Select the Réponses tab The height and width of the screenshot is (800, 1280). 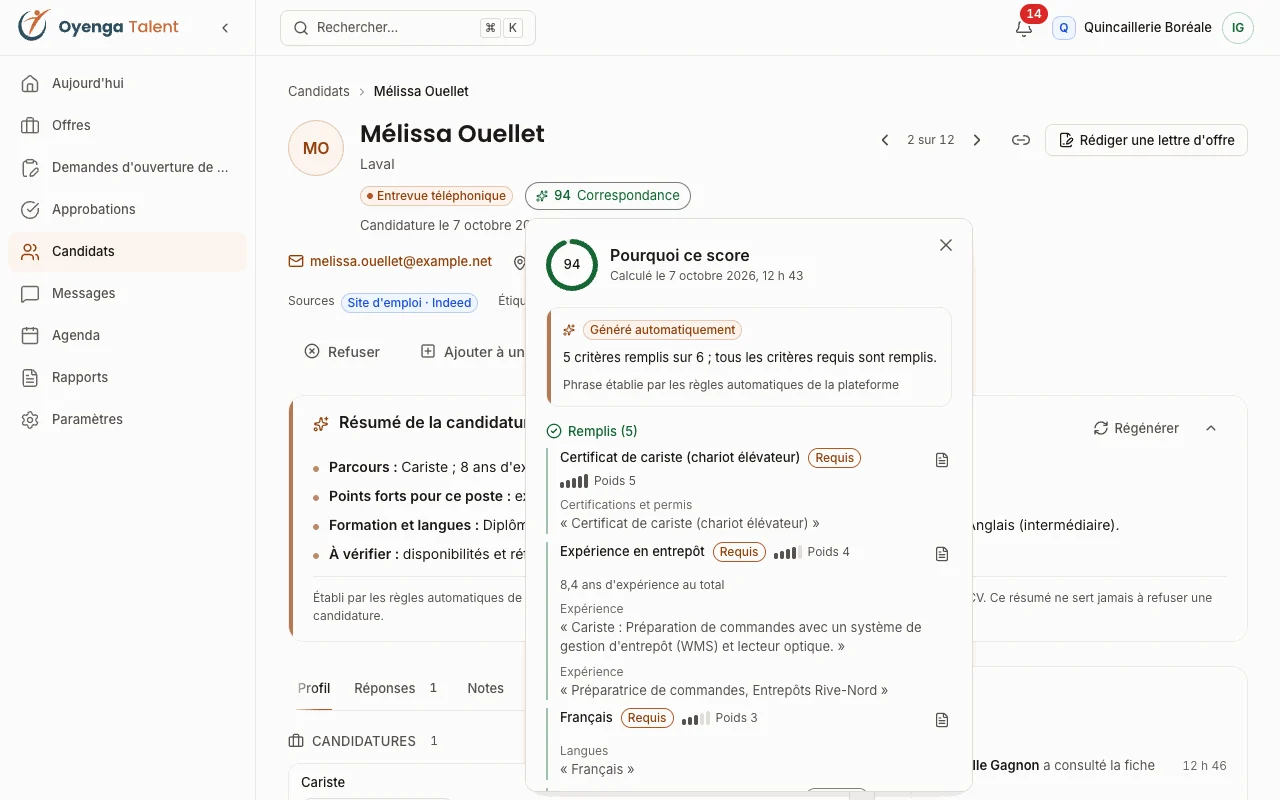tap(396, 688)
